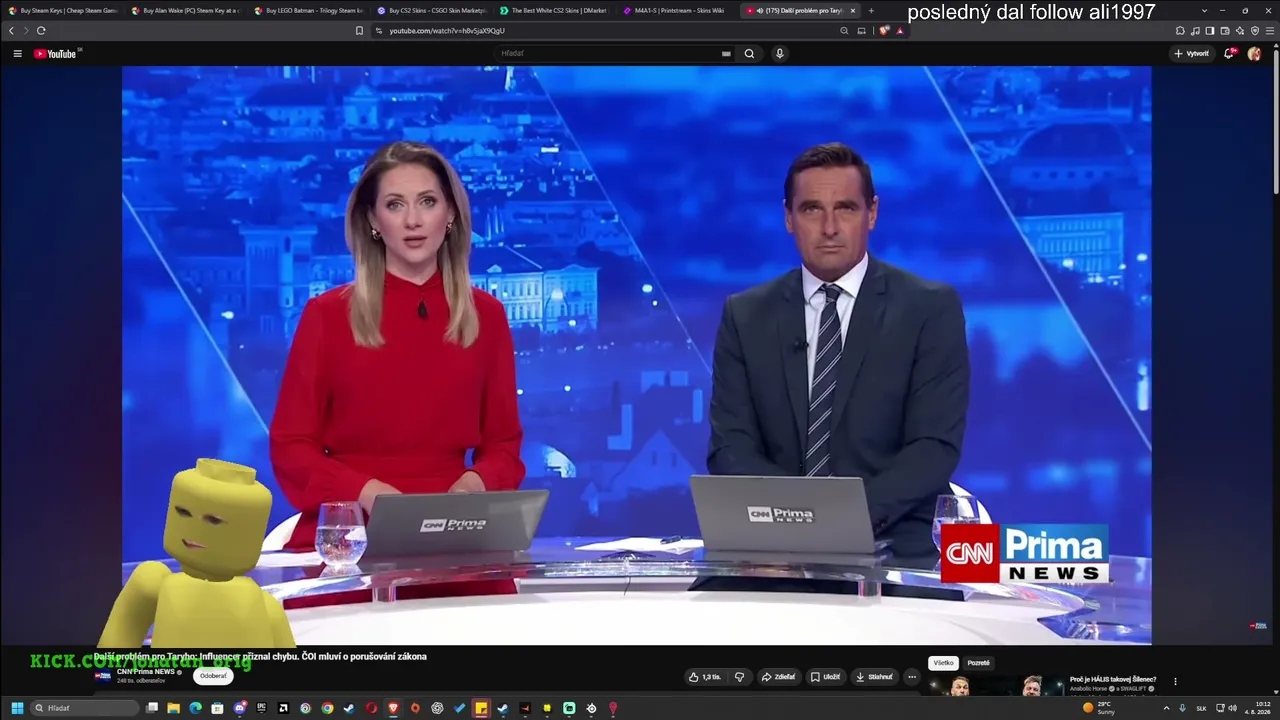
Task: Select the Pozreté filter chip
Action: pyautogui.click(x=979, y=663)
